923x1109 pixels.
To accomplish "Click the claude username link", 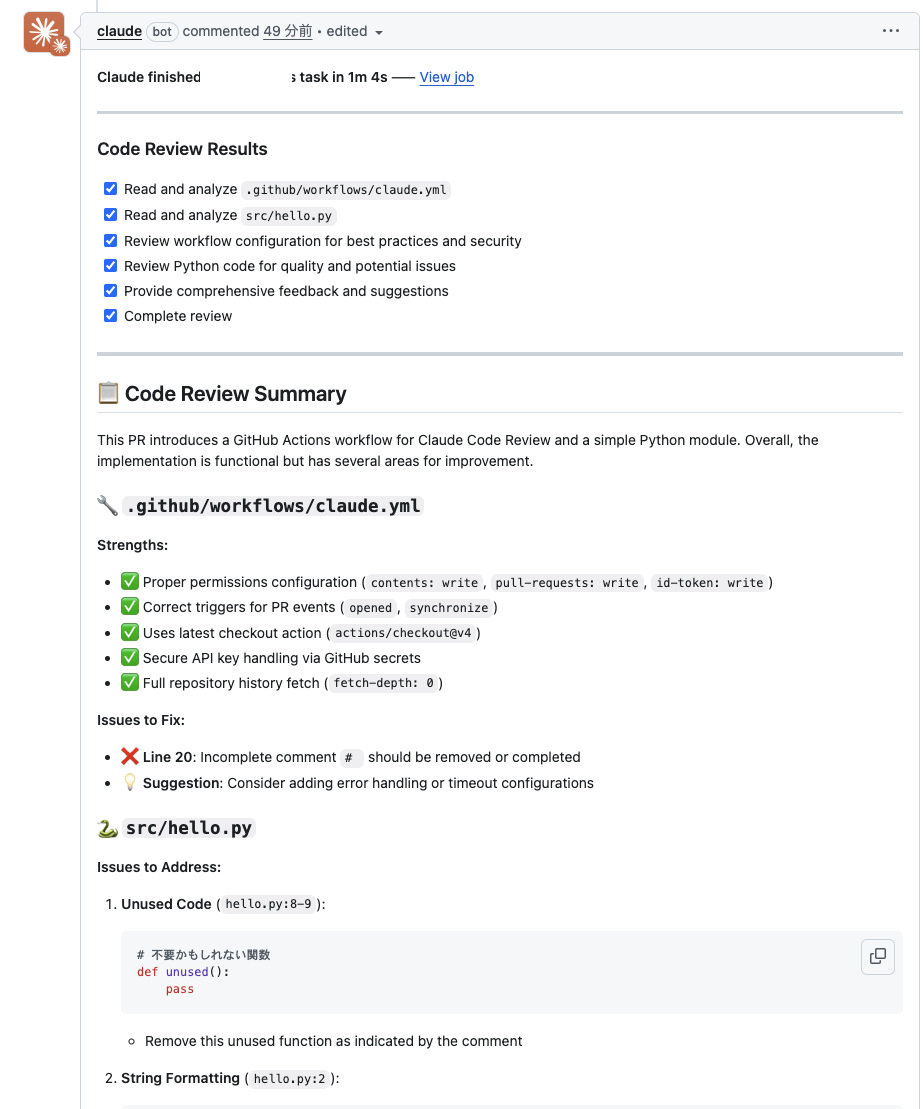I will [118, 31].
